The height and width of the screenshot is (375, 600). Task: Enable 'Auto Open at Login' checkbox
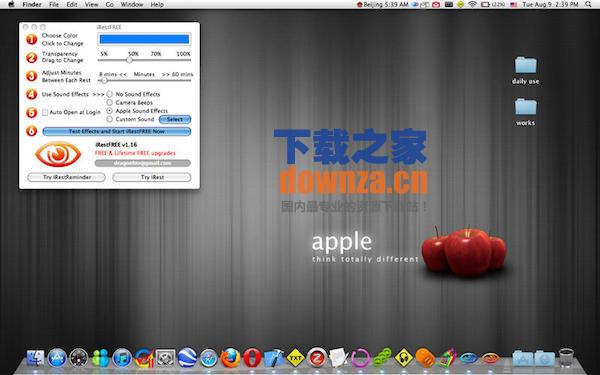45,112
